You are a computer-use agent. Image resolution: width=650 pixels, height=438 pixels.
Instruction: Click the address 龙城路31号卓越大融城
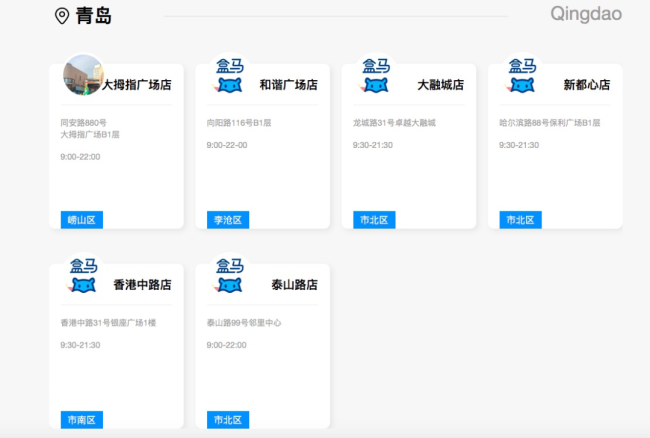394,123
